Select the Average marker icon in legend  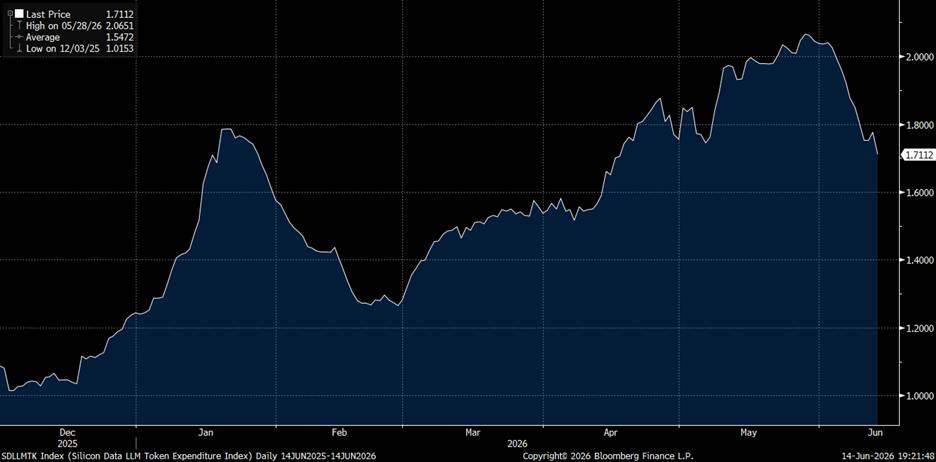pyautogui.click(x=19, y=37)
